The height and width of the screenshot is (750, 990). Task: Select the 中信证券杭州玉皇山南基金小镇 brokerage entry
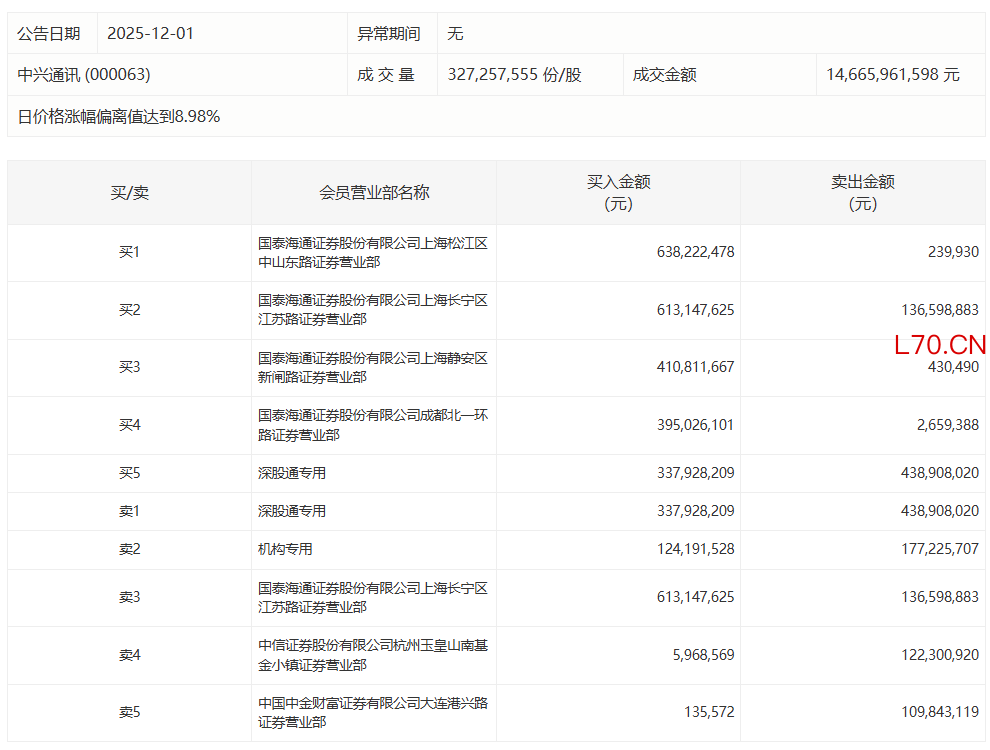click(x=372, y=655)
